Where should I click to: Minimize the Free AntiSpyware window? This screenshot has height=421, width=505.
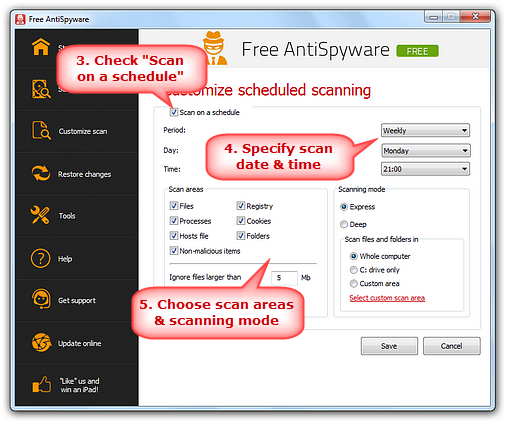[x=433, y=17]
